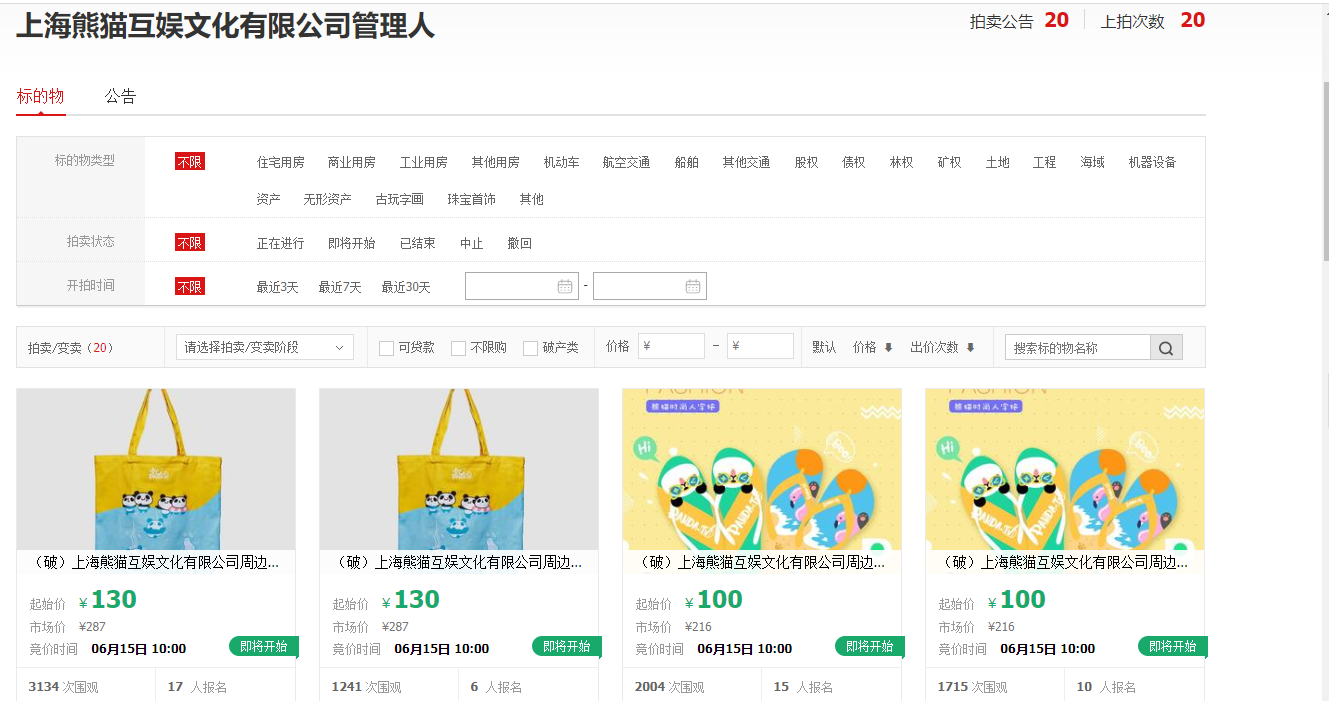Screen dimensions: 1329x701
Task: Show auctions 即将开始 status filter
Action: pos(352,243)
